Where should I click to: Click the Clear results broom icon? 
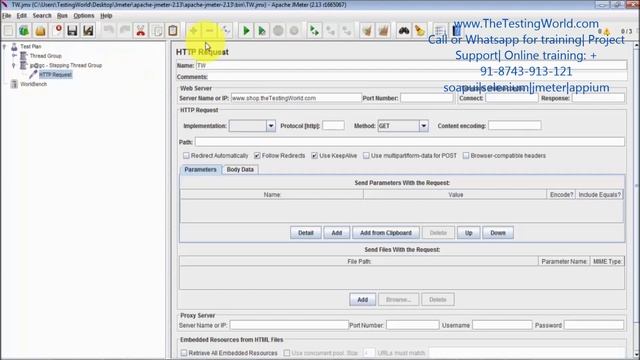[x=367, y=31]
